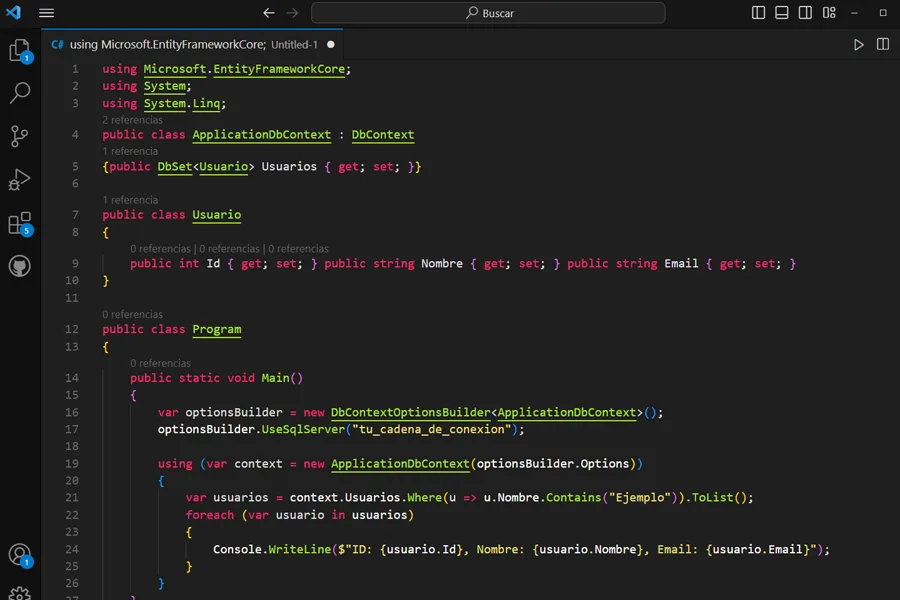Click '0 referencias' CodeLens above Main method
The width and height of the screenshot is (900, 600).
(160, 363)
